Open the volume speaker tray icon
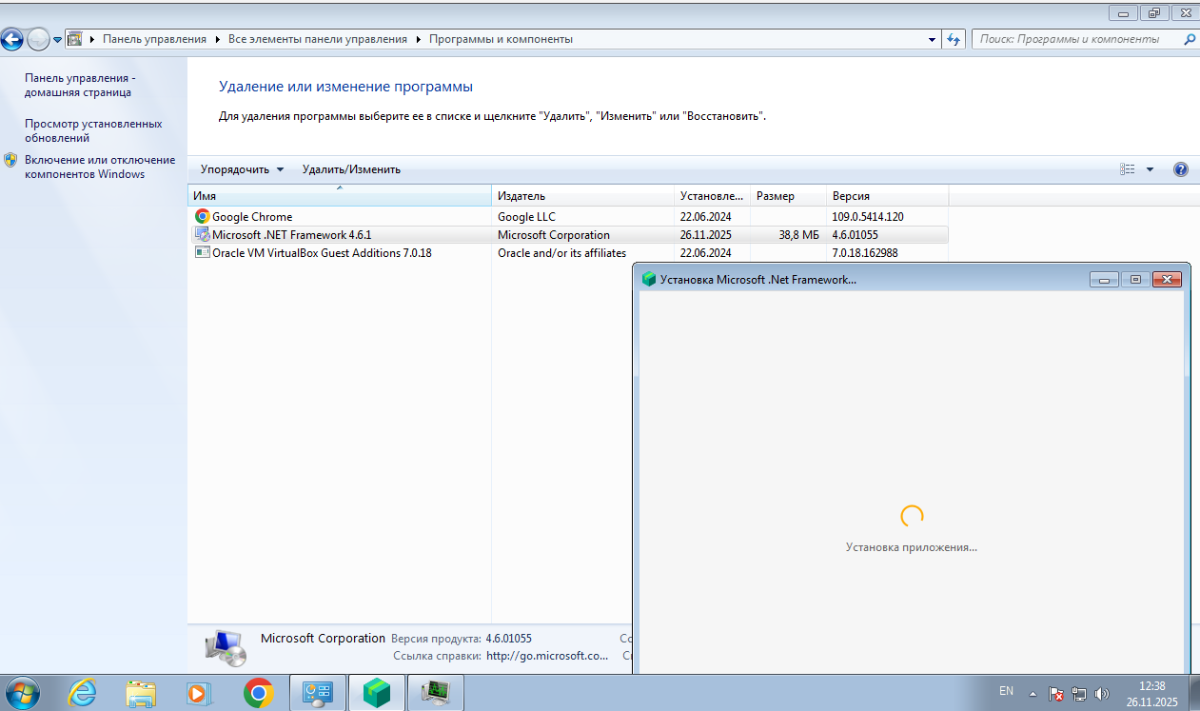The height and width of the screenshot is (711, 1200). point(1102,692)
